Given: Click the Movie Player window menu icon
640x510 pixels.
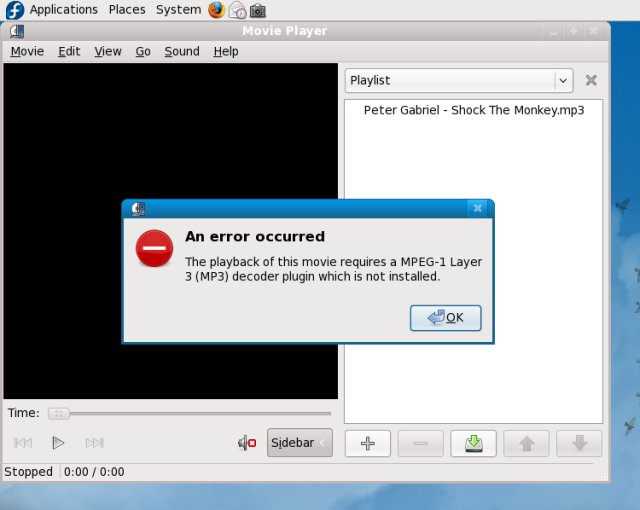Looking at the screenshot, I should (17, 31).
